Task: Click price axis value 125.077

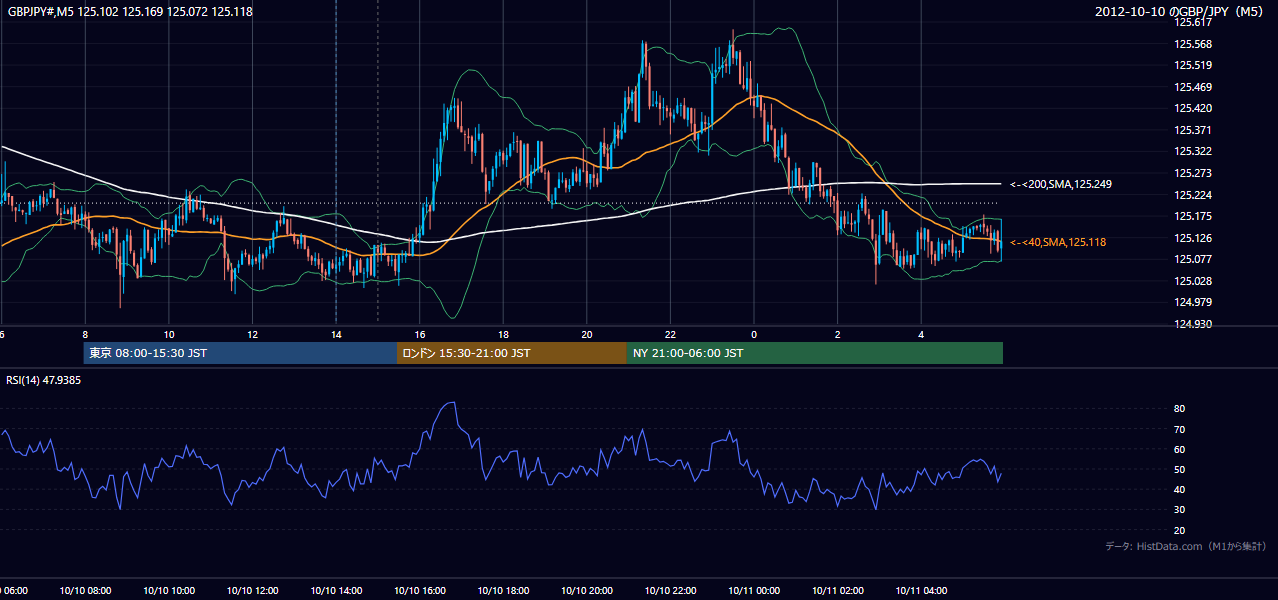Action: tap(1194, 259)
